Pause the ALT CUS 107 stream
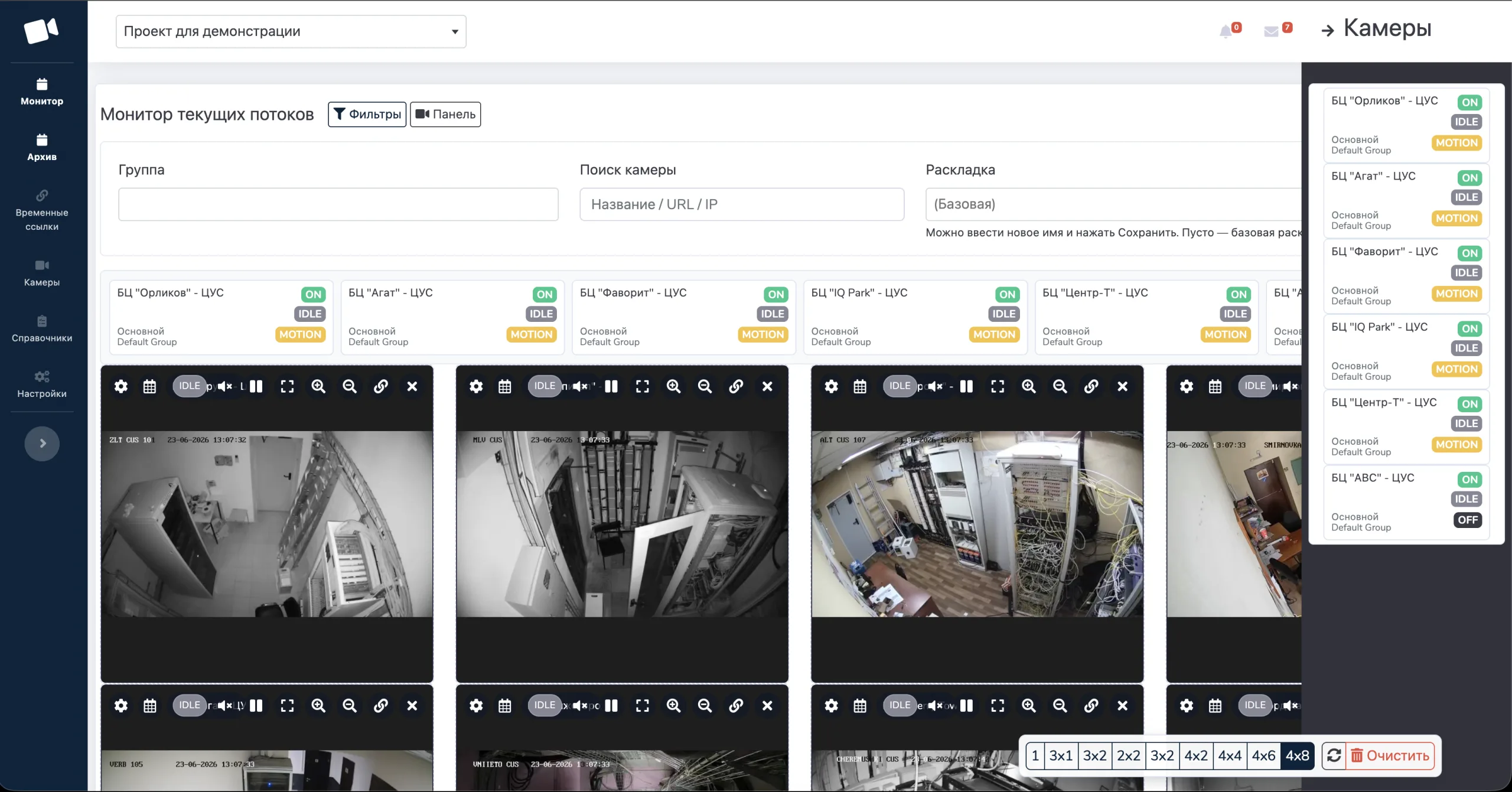 966,386
